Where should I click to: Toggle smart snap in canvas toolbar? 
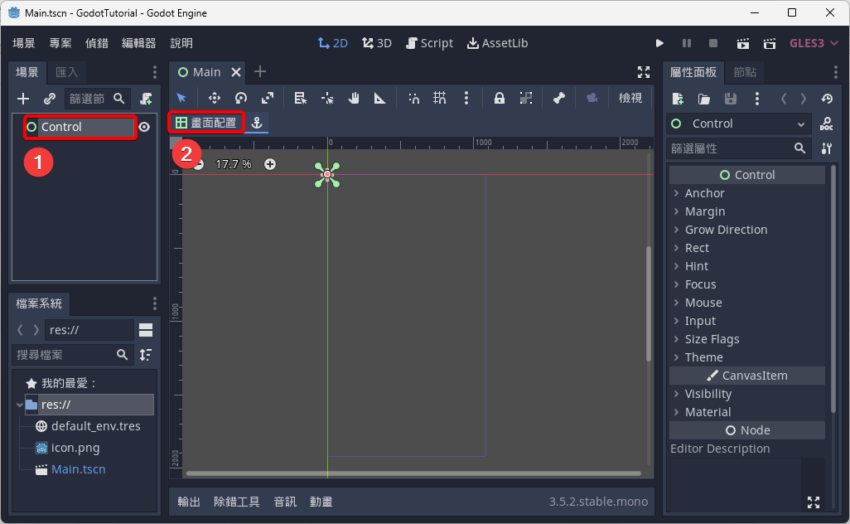point(414,98)
